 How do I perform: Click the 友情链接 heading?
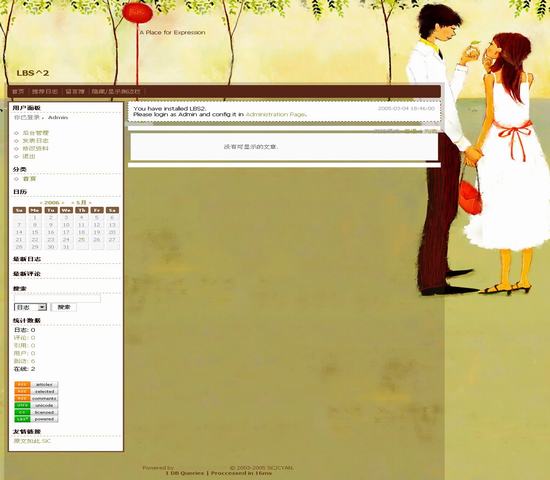27,431
